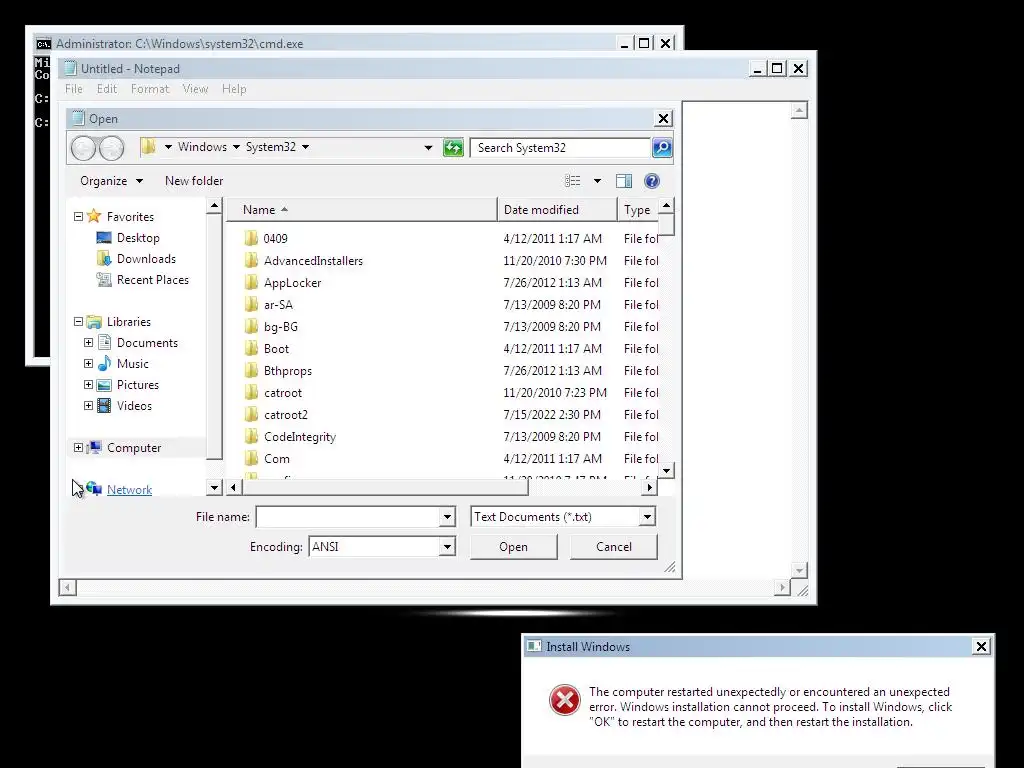The image size is (1024, 768).
Task: Open Notepad's Edit menu
Action: tap(106, 89)
